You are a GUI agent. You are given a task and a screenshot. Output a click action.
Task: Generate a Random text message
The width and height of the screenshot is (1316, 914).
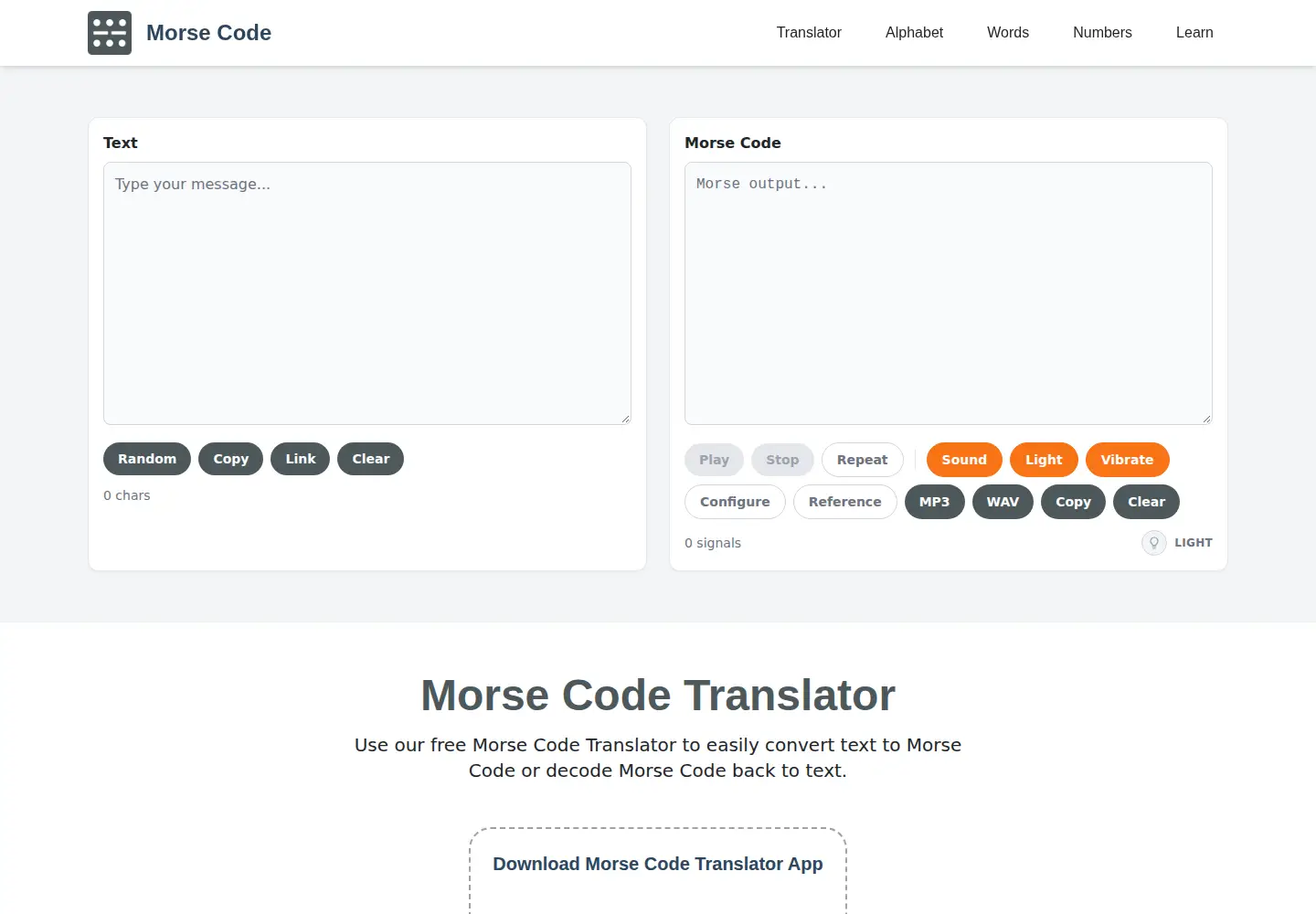[x=147, y=459]
